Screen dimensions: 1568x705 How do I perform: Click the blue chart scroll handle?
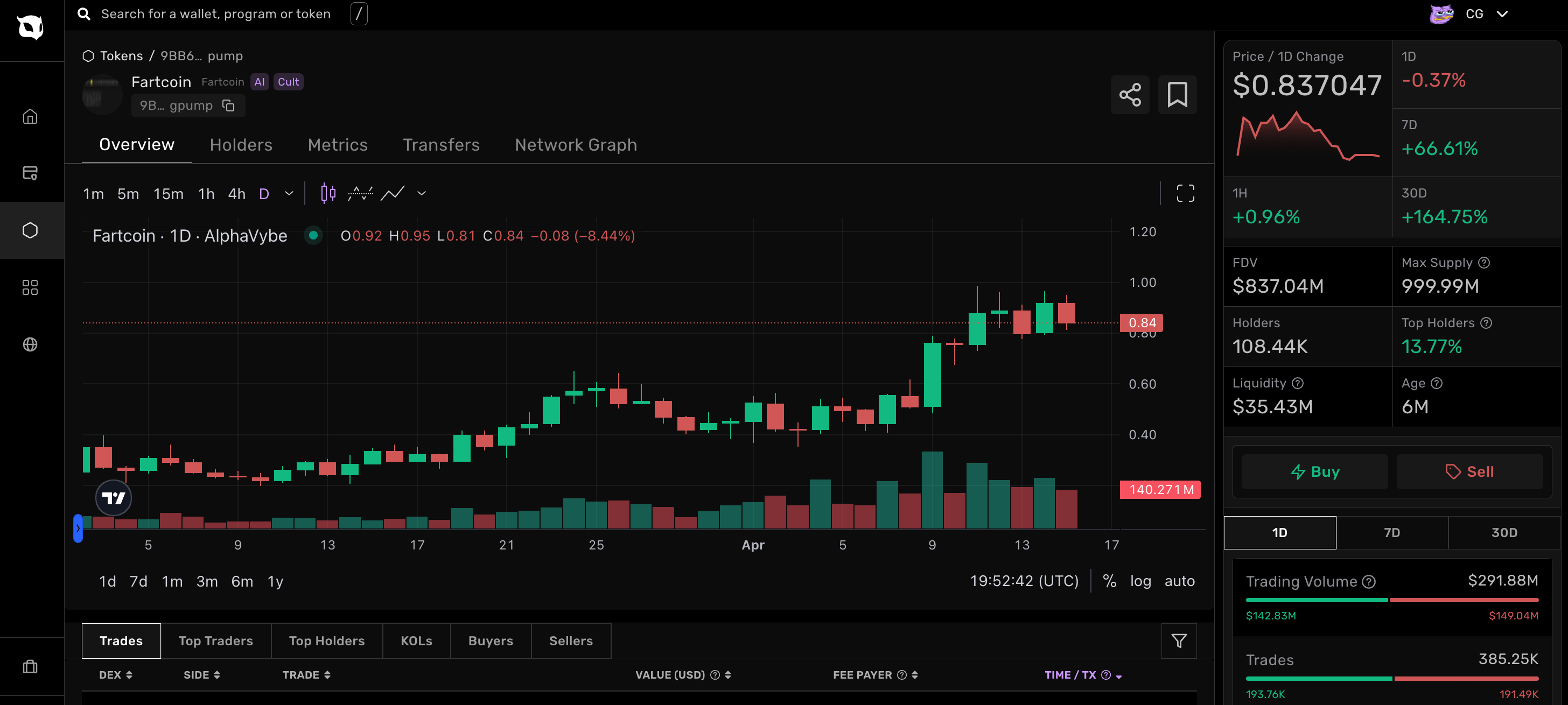coord(78,528)
